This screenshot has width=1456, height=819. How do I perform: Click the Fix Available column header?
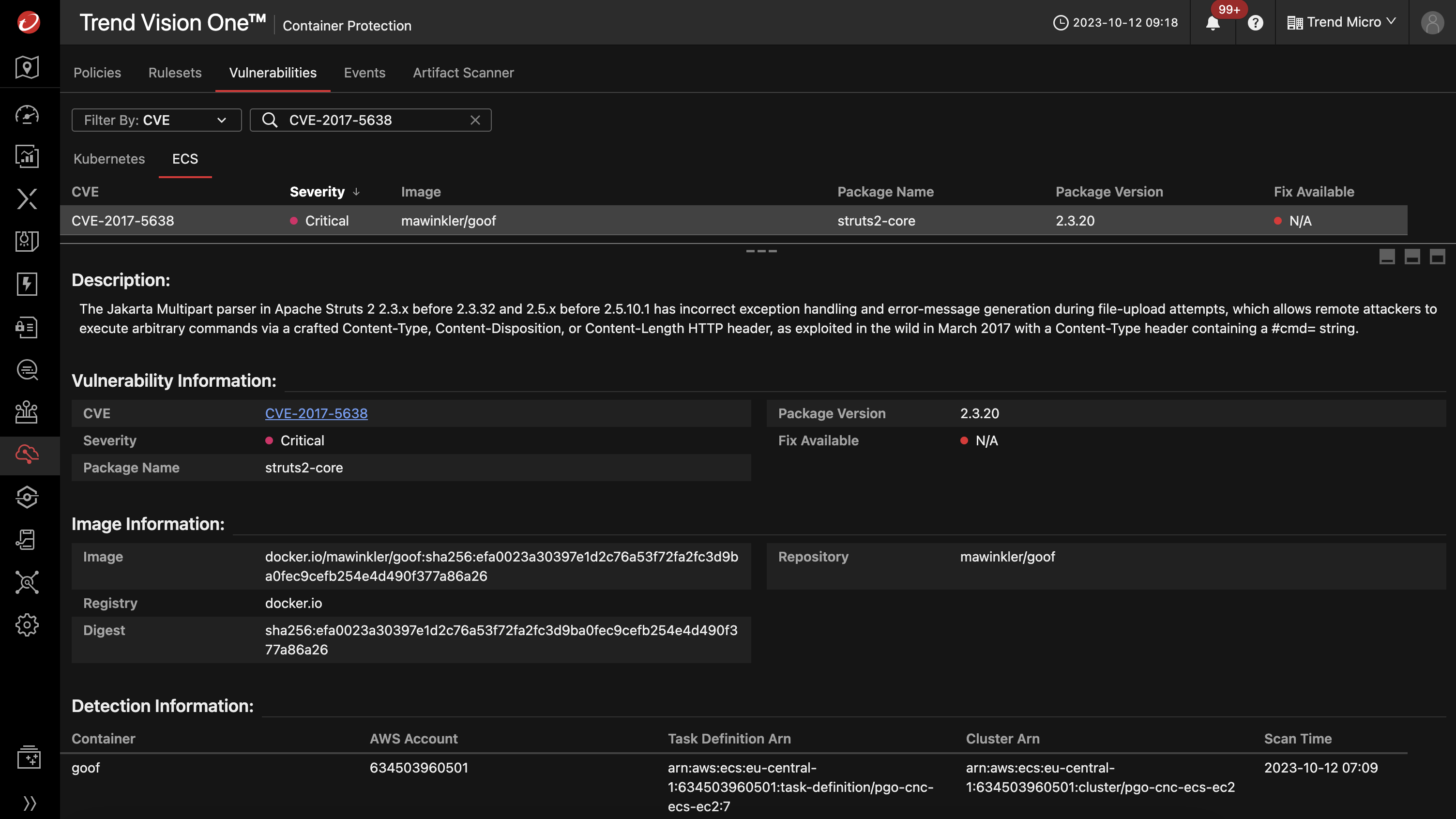pos(1314,192)
